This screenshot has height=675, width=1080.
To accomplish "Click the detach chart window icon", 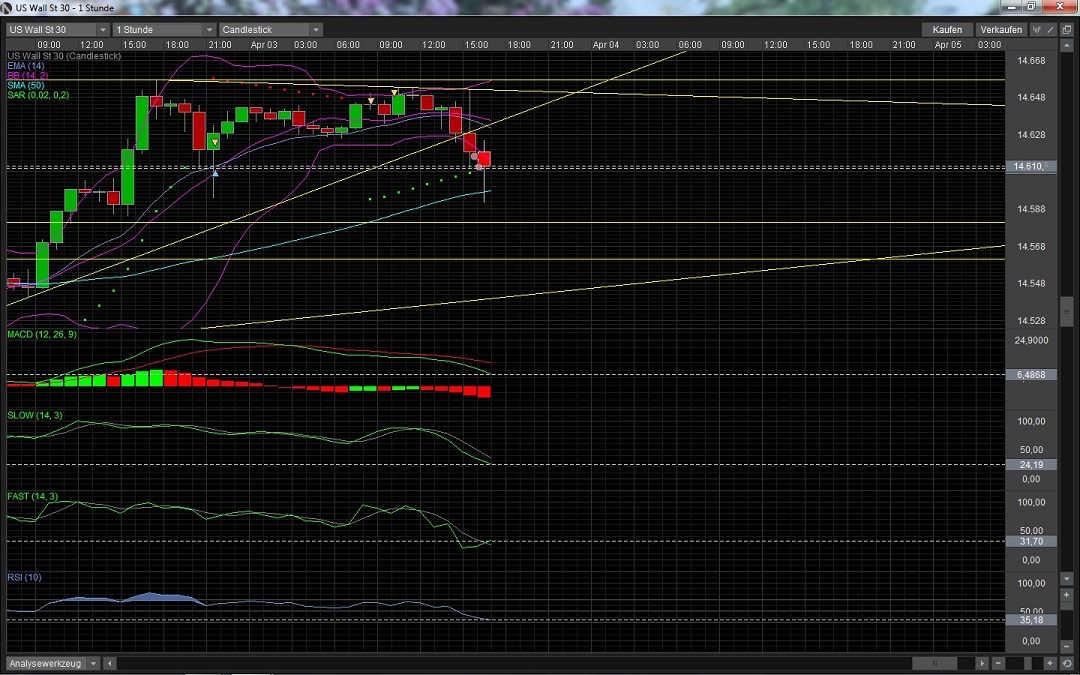I will pos(1066,30).
